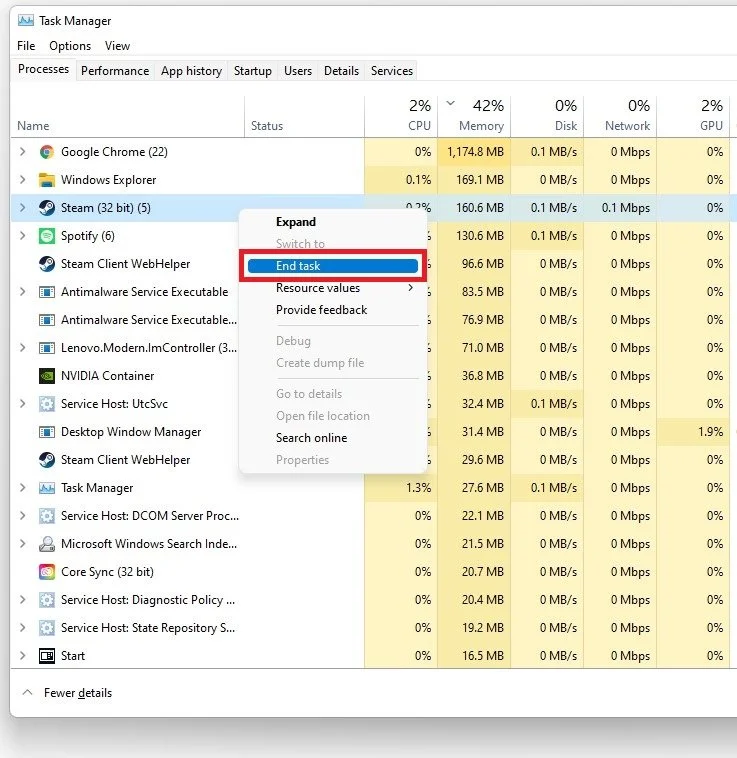Viewport: 737px width, 758px height.
Task: Expand the Service Host: State Repository group
Action: pyautogui.click(x=22, y=628)
